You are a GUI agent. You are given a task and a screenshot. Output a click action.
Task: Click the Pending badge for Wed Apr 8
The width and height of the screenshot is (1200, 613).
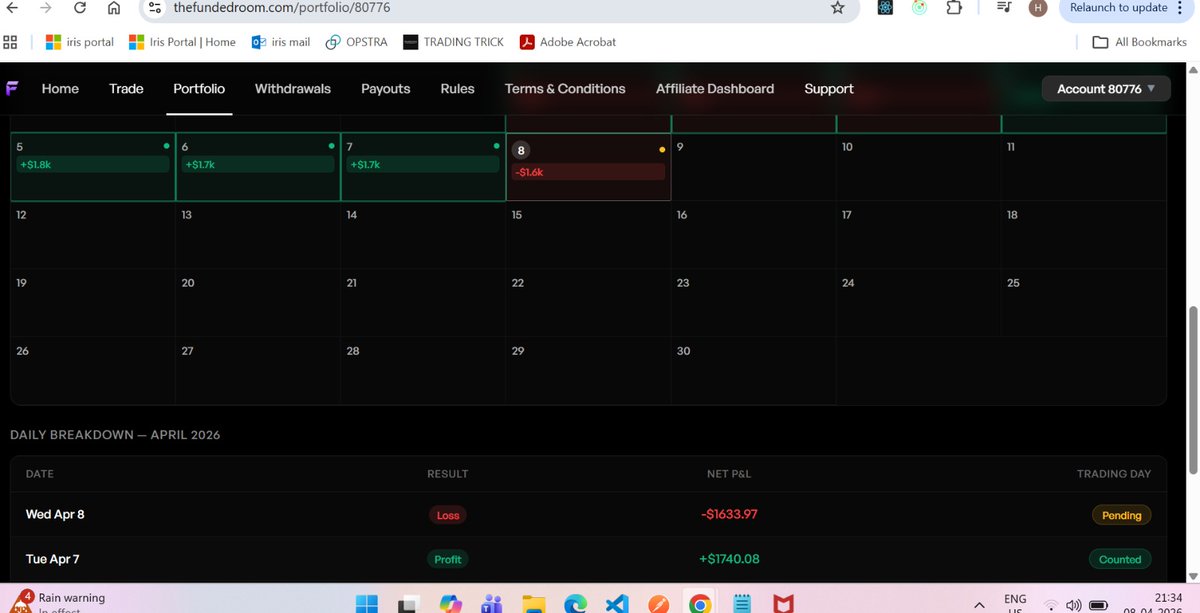[1121, 515]
